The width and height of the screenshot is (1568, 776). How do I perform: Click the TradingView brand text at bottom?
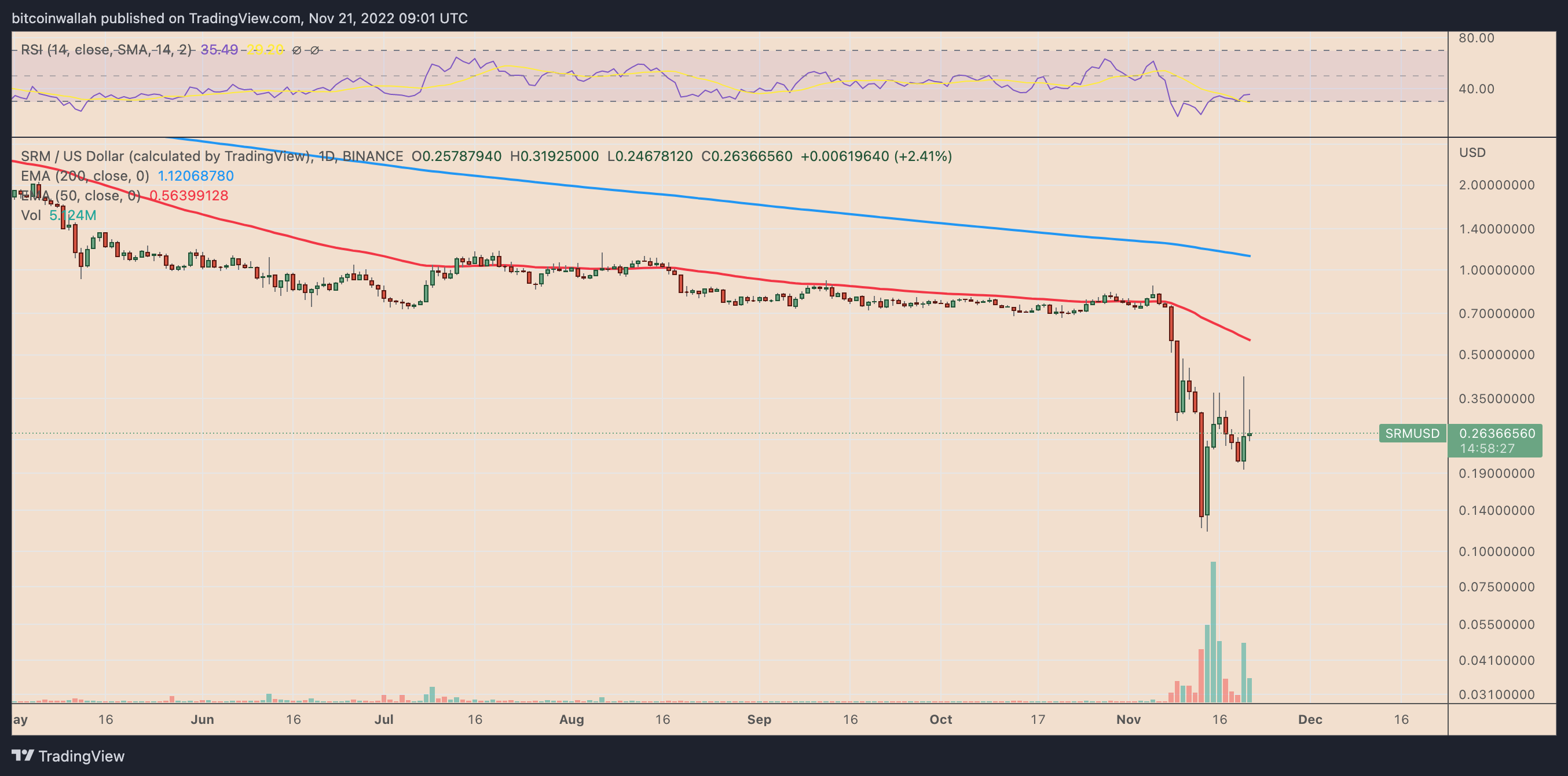click(81, 756)
